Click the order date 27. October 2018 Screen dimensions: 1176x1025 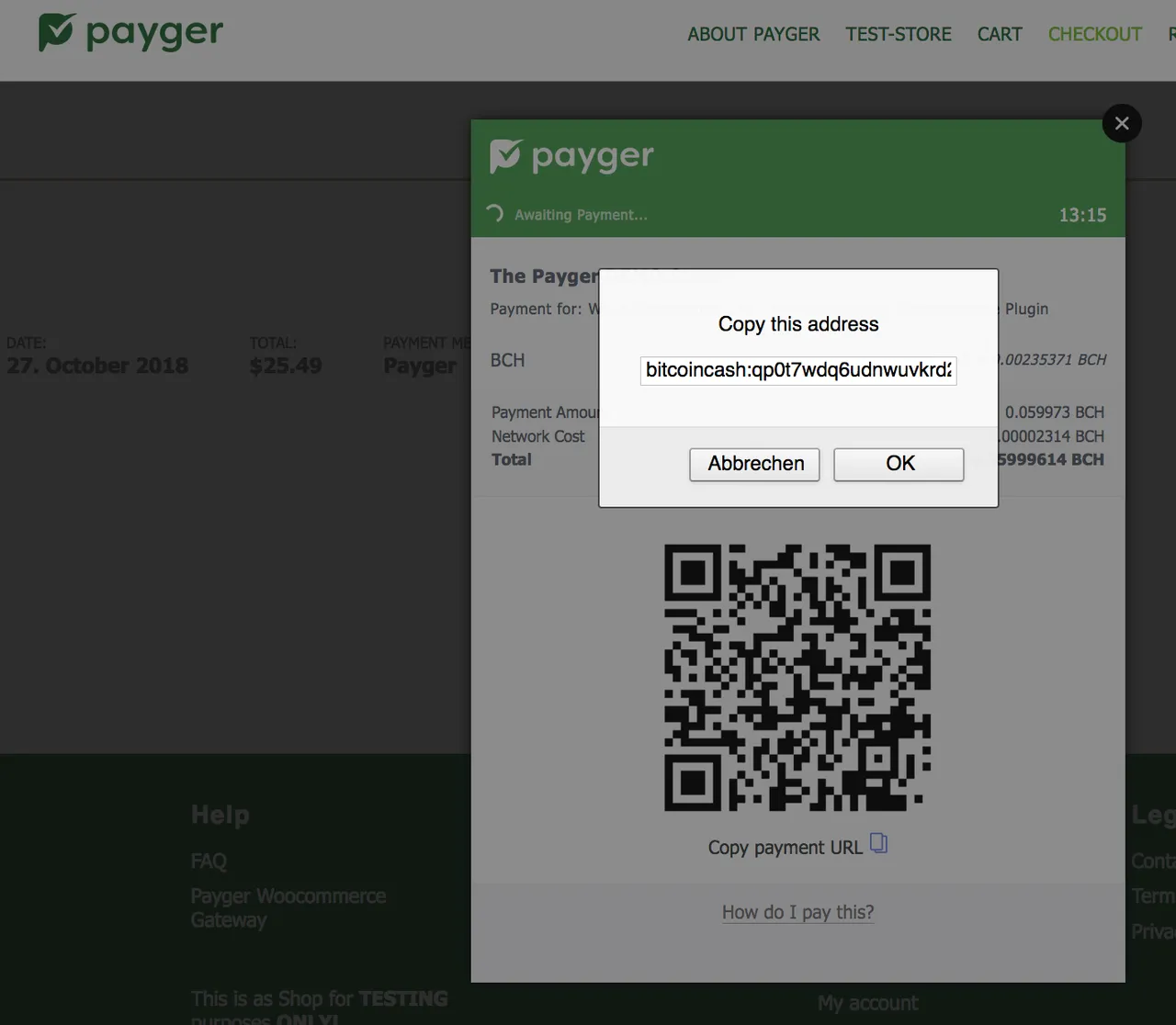[97, 366]
